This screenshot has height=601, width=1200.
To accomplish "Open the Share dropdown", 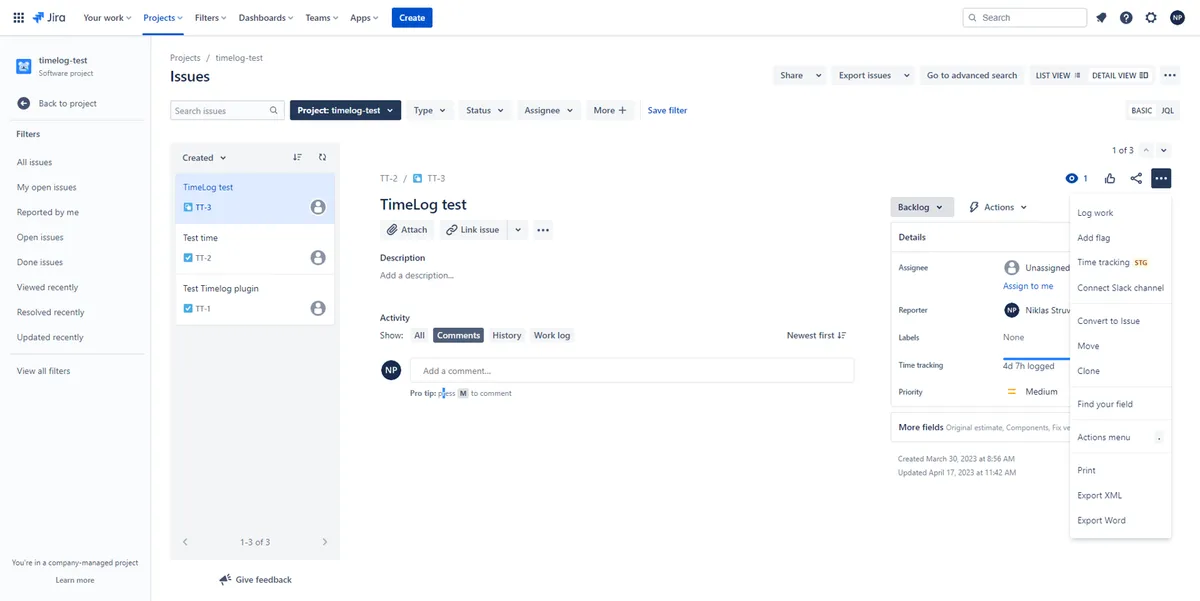I will point(799,75).
